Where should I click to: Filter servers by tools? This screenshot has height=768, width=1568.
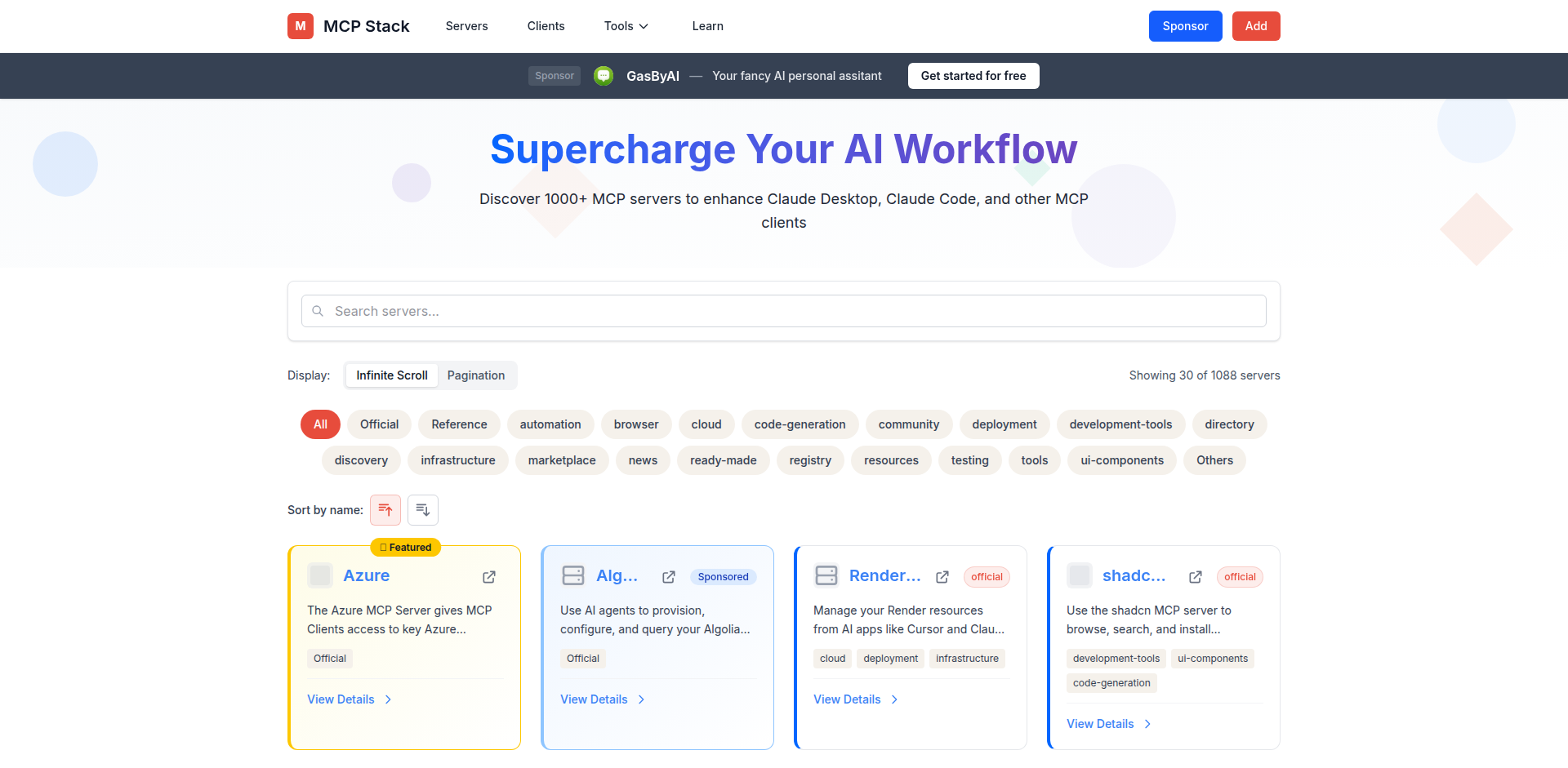tap(1034, 460)
